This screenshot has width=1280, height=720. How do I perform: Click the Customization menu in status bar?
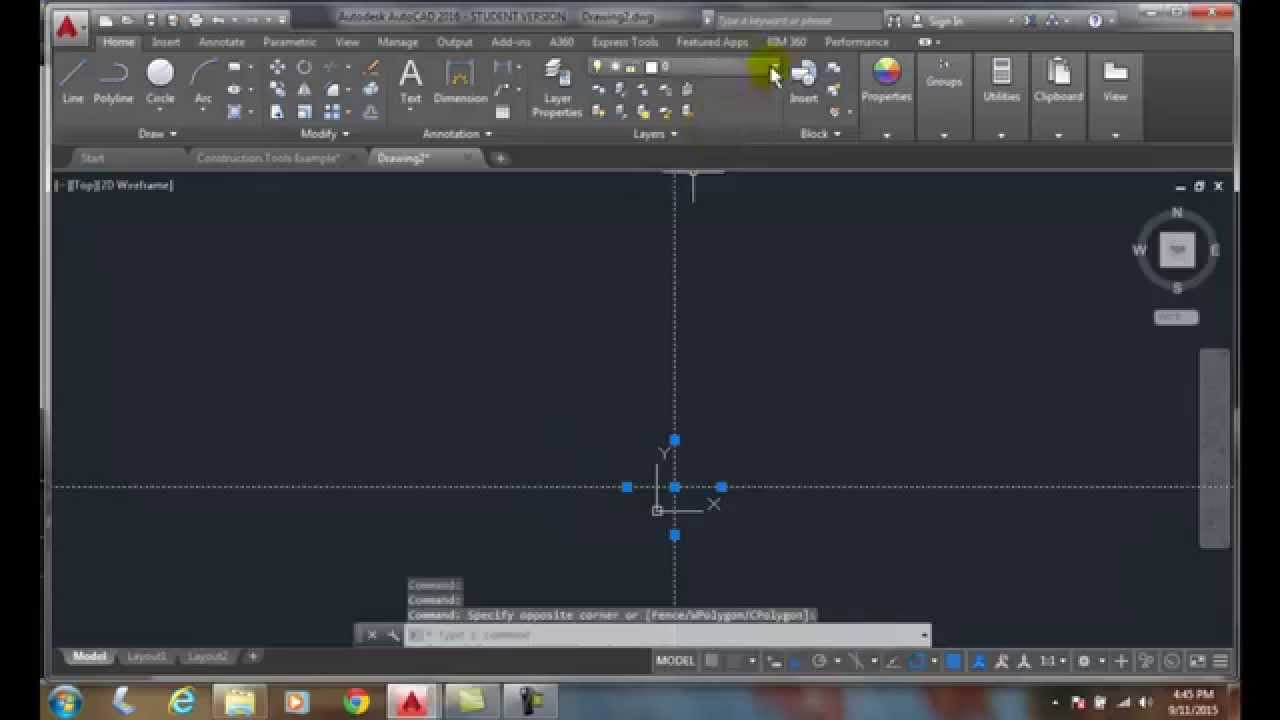(1221, 661)
